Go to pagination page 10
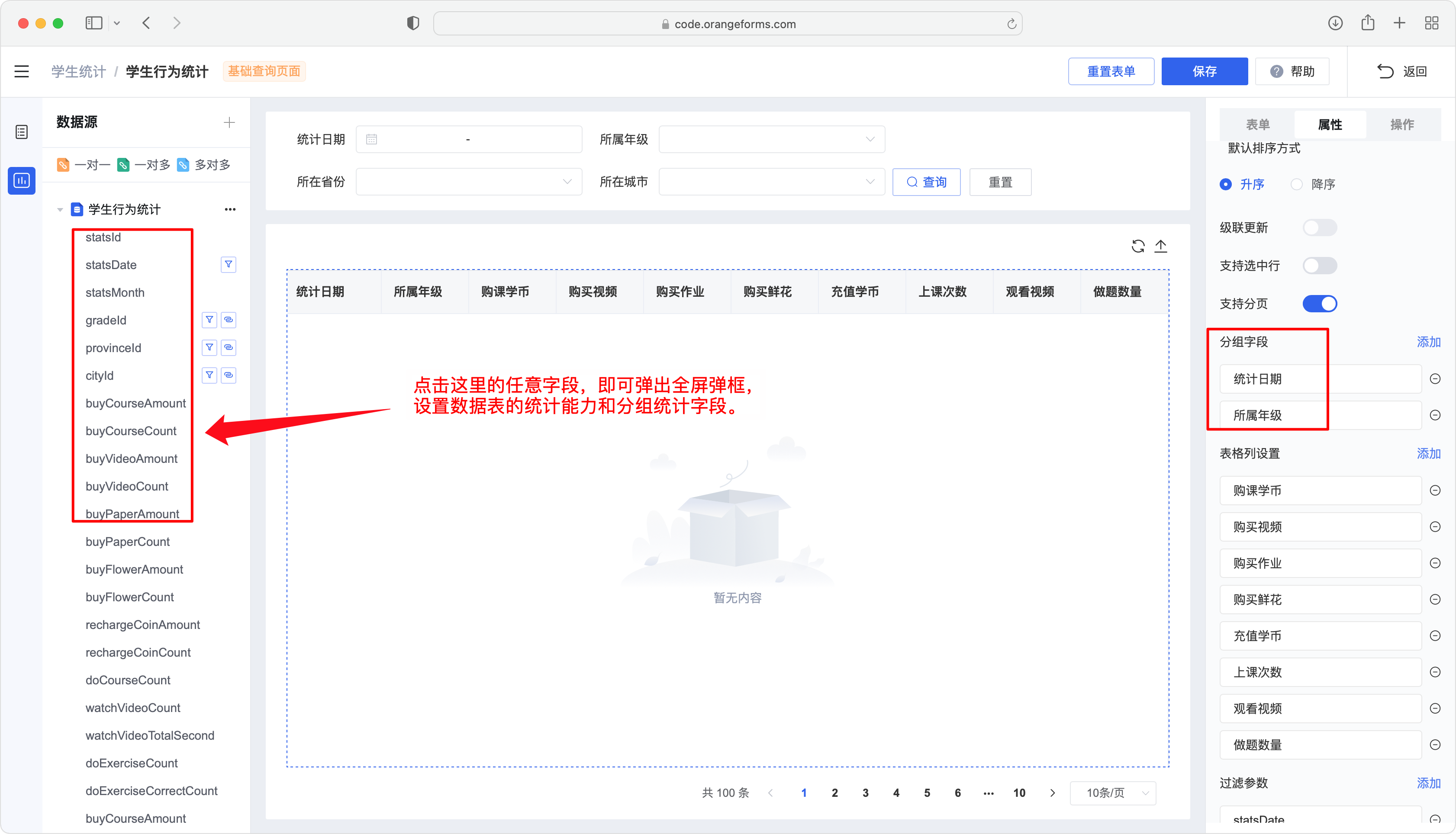 (1019, 793)
